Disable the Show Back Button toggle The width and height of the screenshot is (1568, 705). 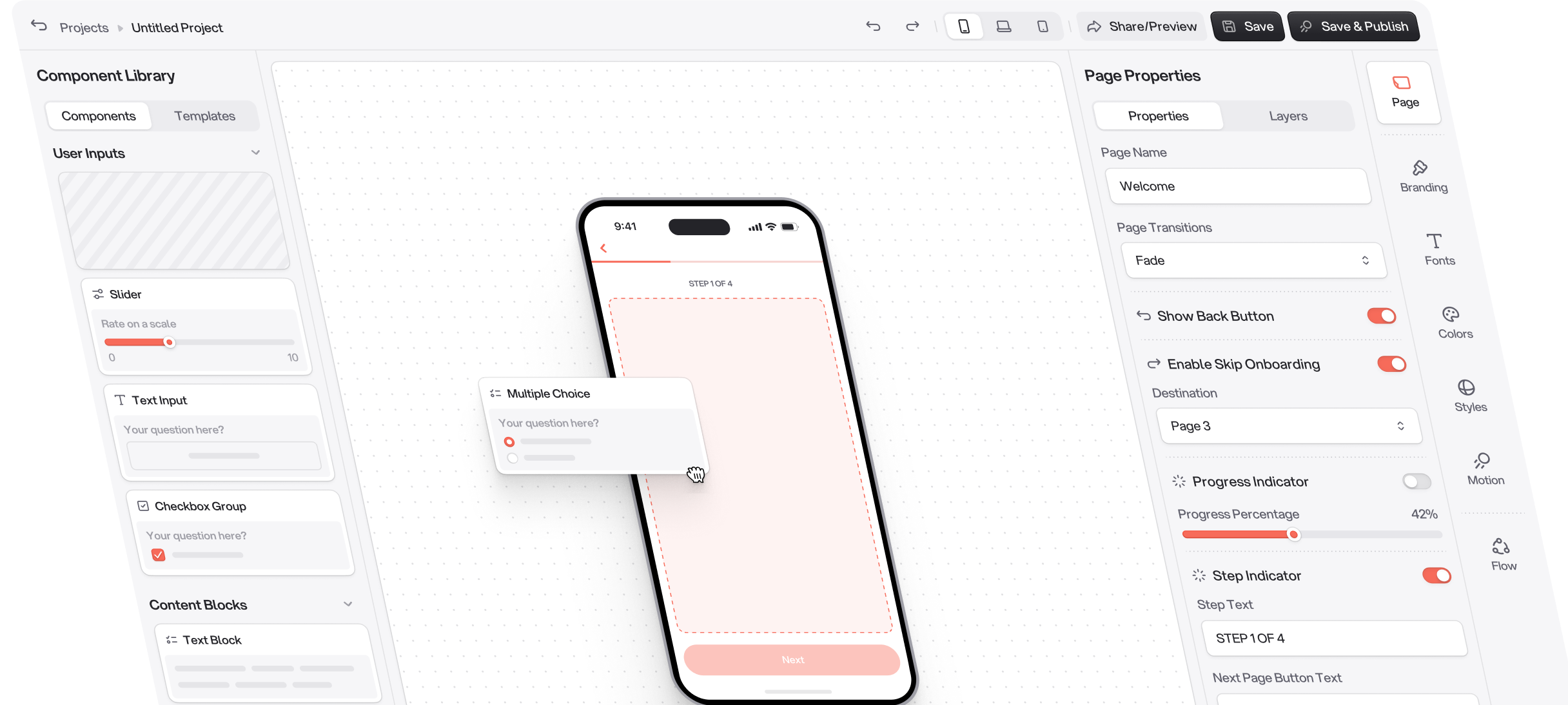1381,316
